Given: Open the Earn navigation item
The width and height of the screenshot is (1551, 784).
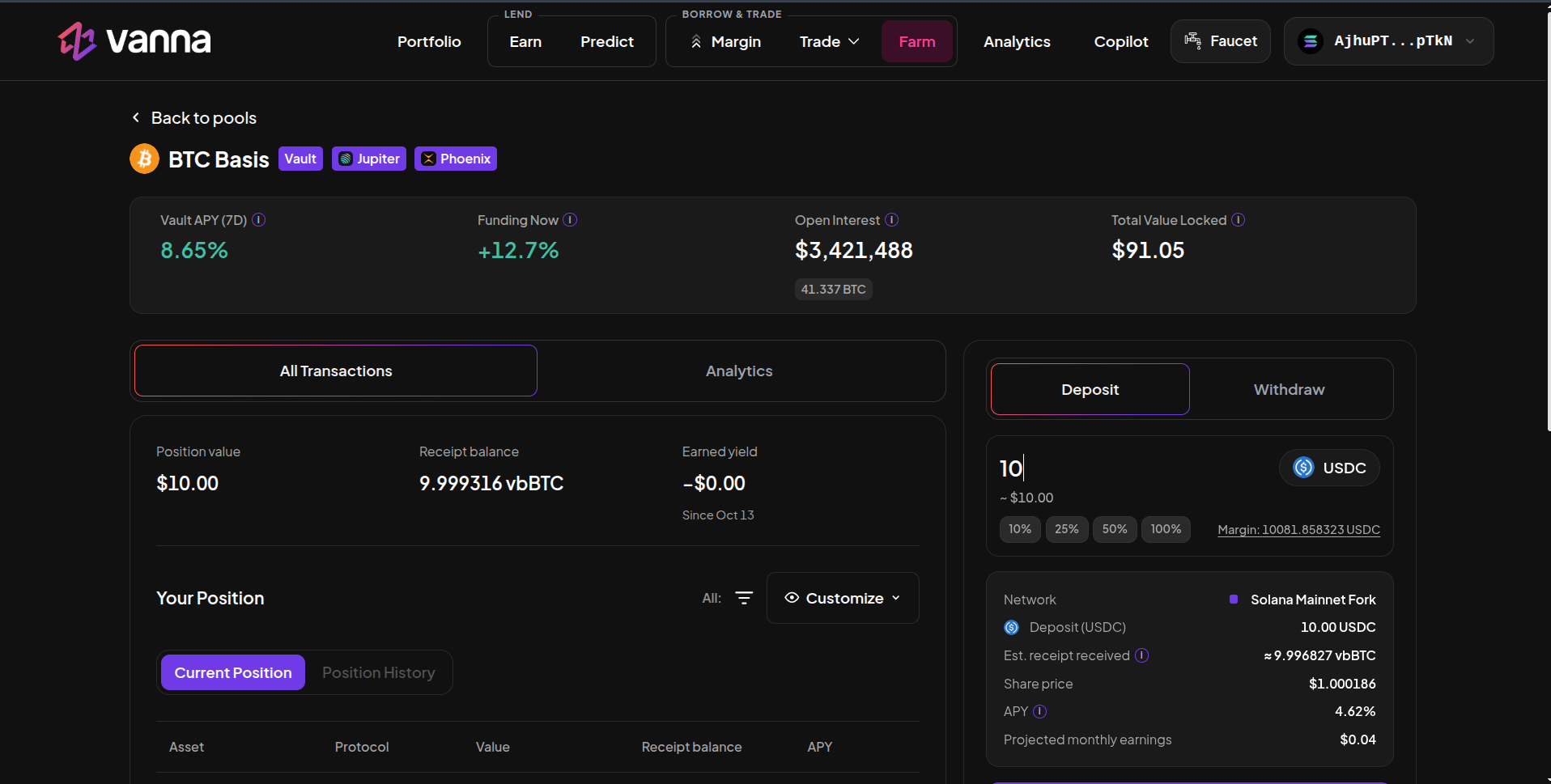Looking at the screenshot, I should (x=525, y=41).
